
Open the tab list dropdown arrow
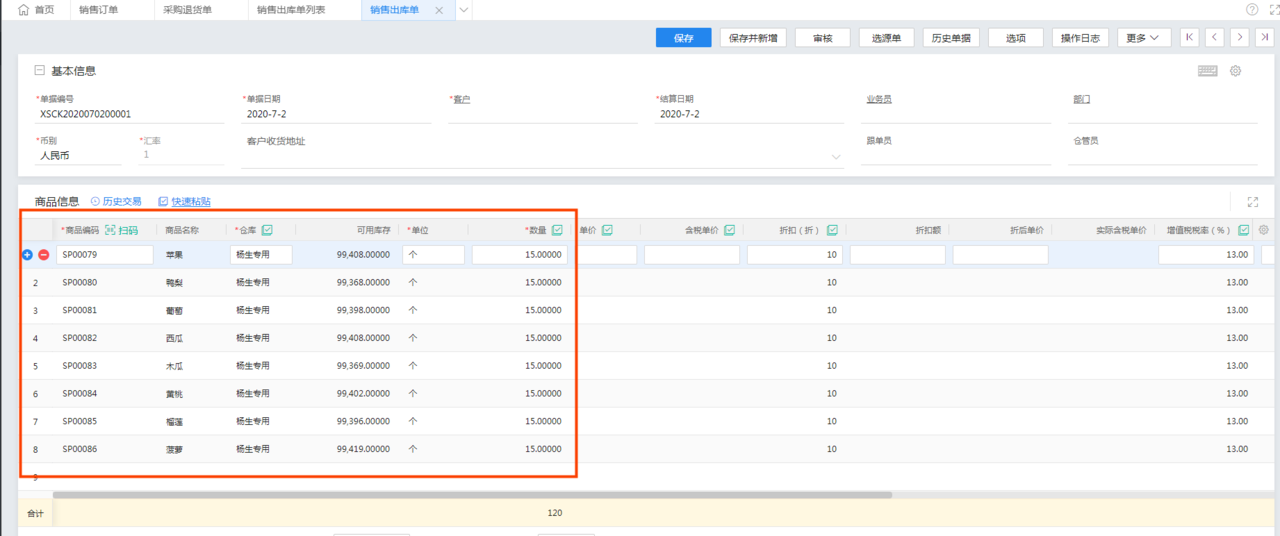click(x=463, y=9)
